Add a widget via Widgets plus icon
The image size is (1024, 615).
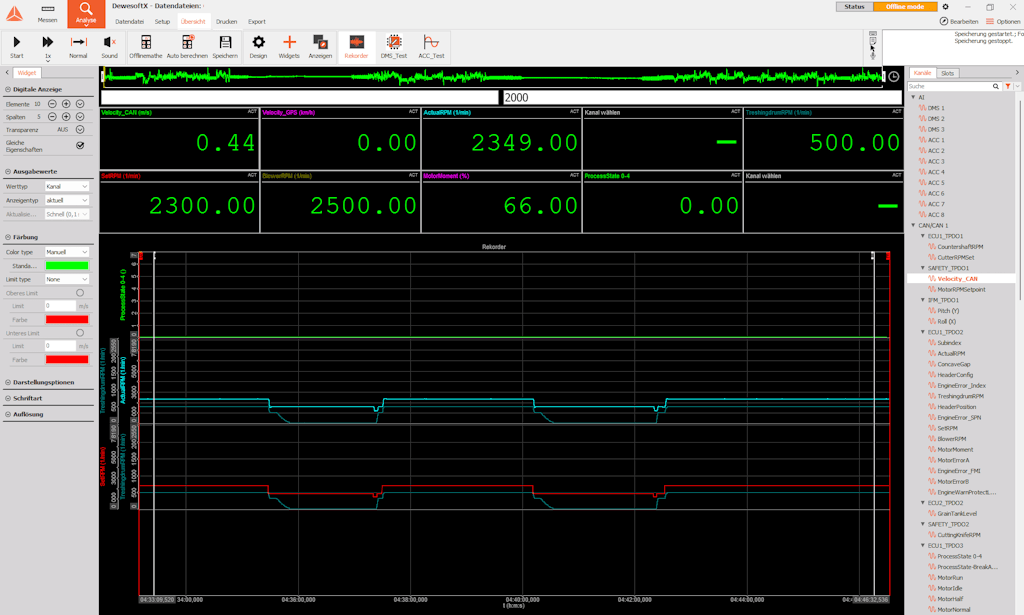(289, 42)
